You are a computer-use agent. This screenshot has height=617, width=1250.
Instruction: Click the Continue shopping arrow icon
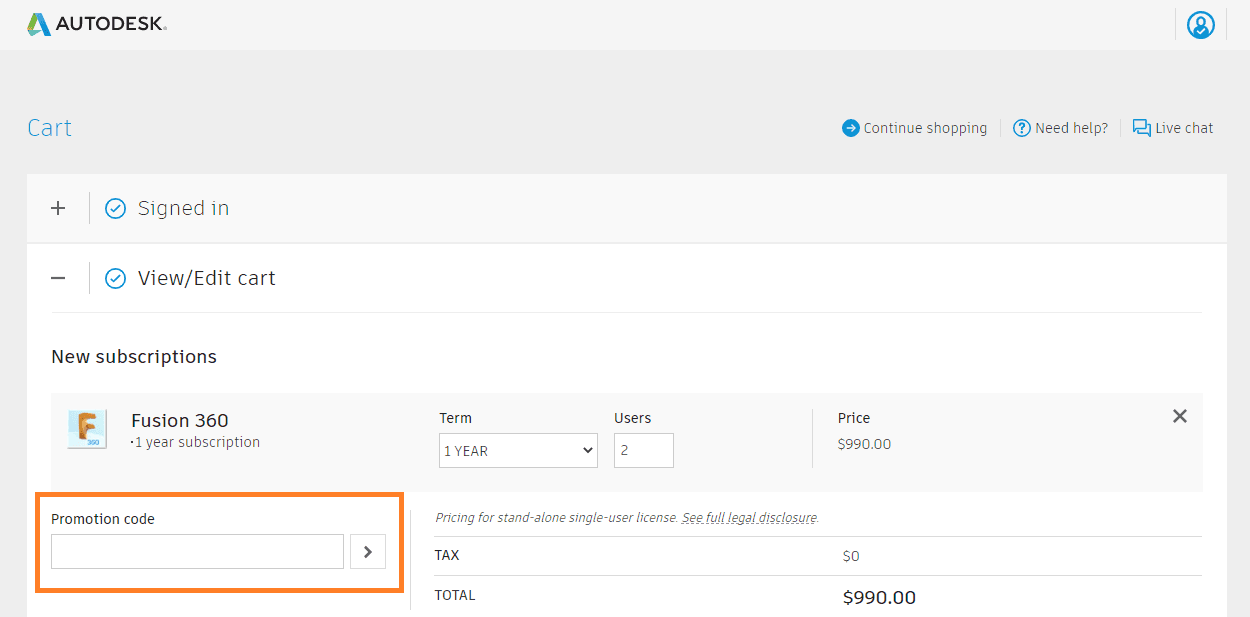[x=849, y=128]
